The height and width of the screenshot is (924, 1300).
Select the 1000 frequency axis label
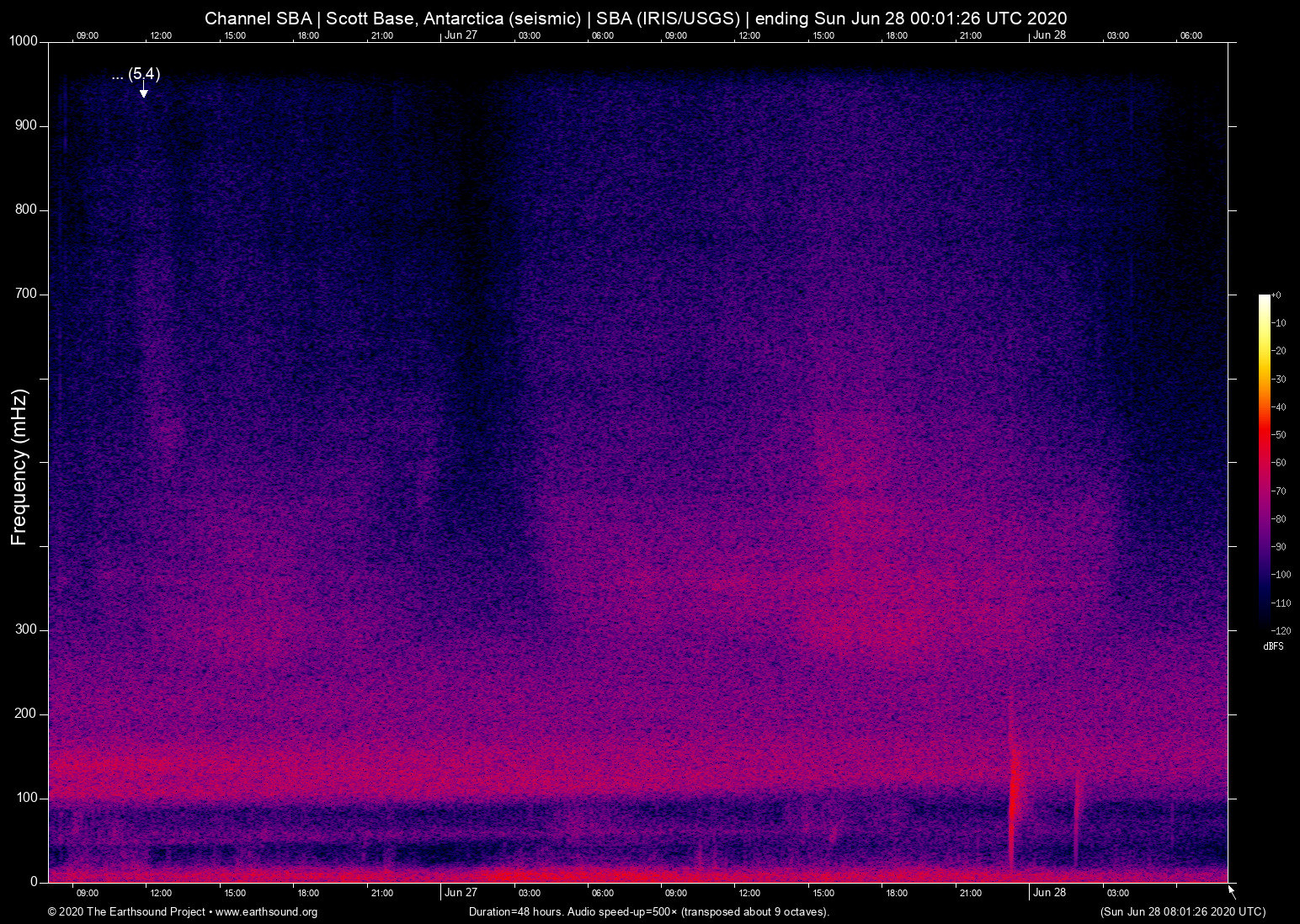click(23, 41)
